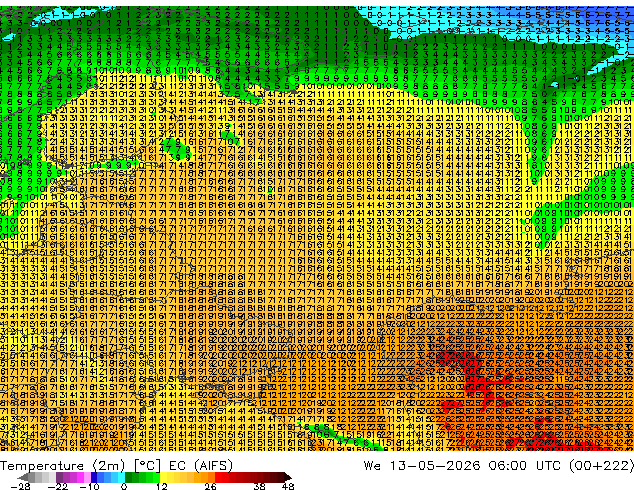Click the bright red legend swatch above 26
Screen dimensions: 634x490
tap(218, 477)
